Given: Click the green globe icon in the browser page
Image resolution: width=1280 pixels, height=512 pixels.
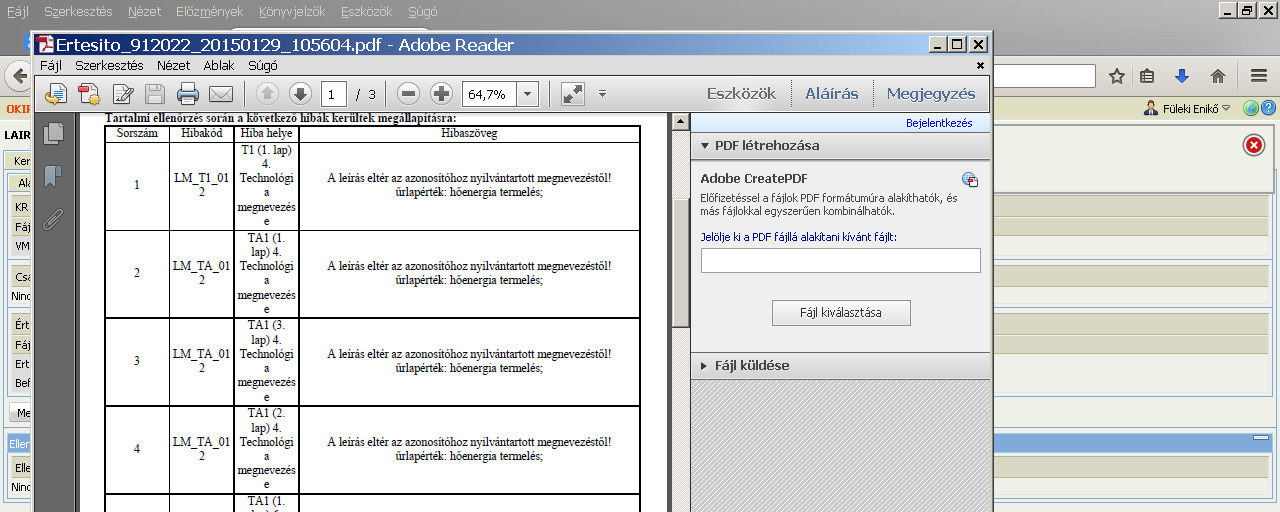Looking at the screenshot, I should pyautogui.click(x=1250, y=108).
